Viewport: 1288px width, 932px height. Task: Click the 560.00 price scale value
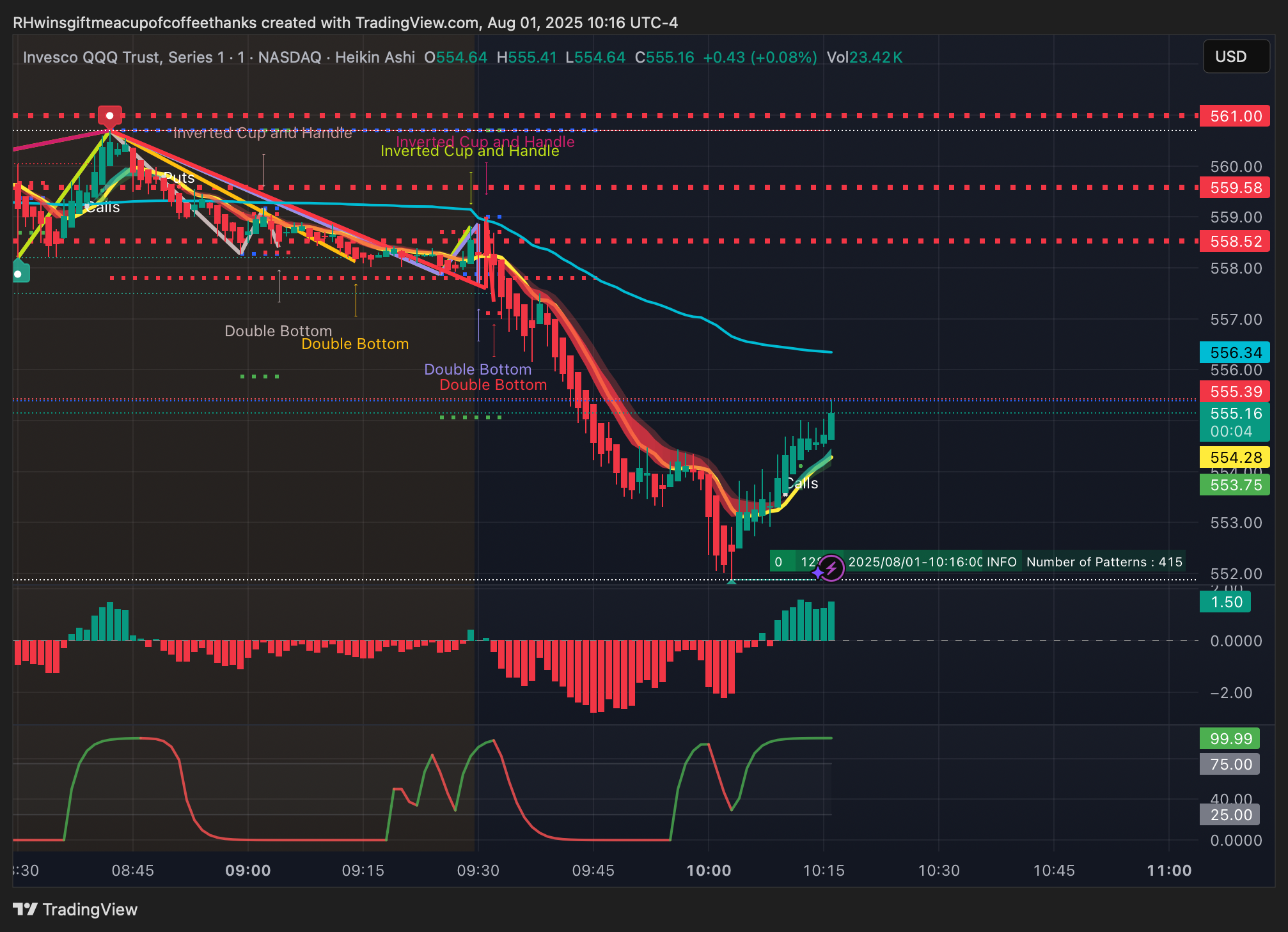click(x=1236, y=167)
